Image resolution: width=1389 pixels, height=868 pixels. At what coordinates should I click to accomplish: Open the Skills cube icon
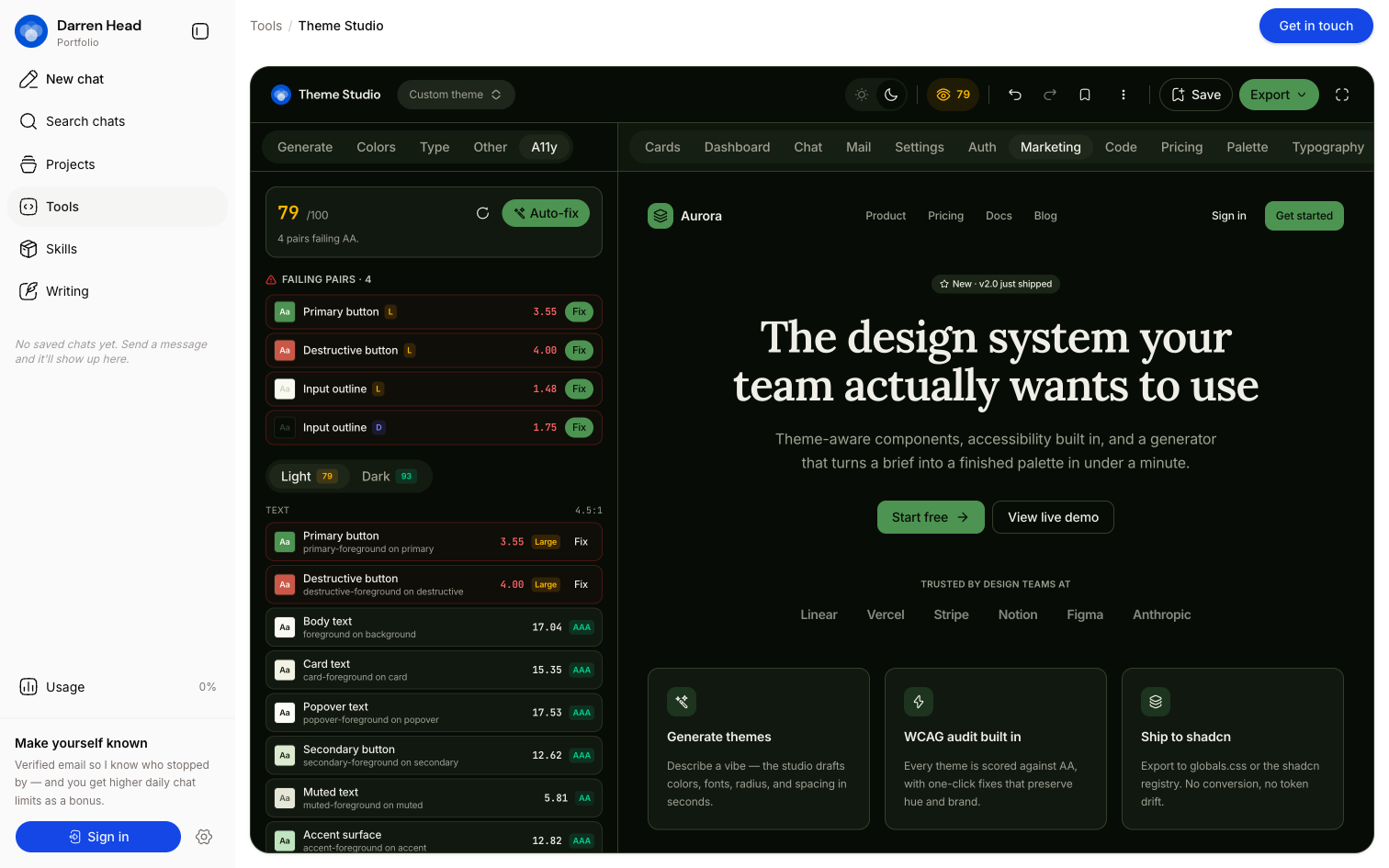[28, 249]
